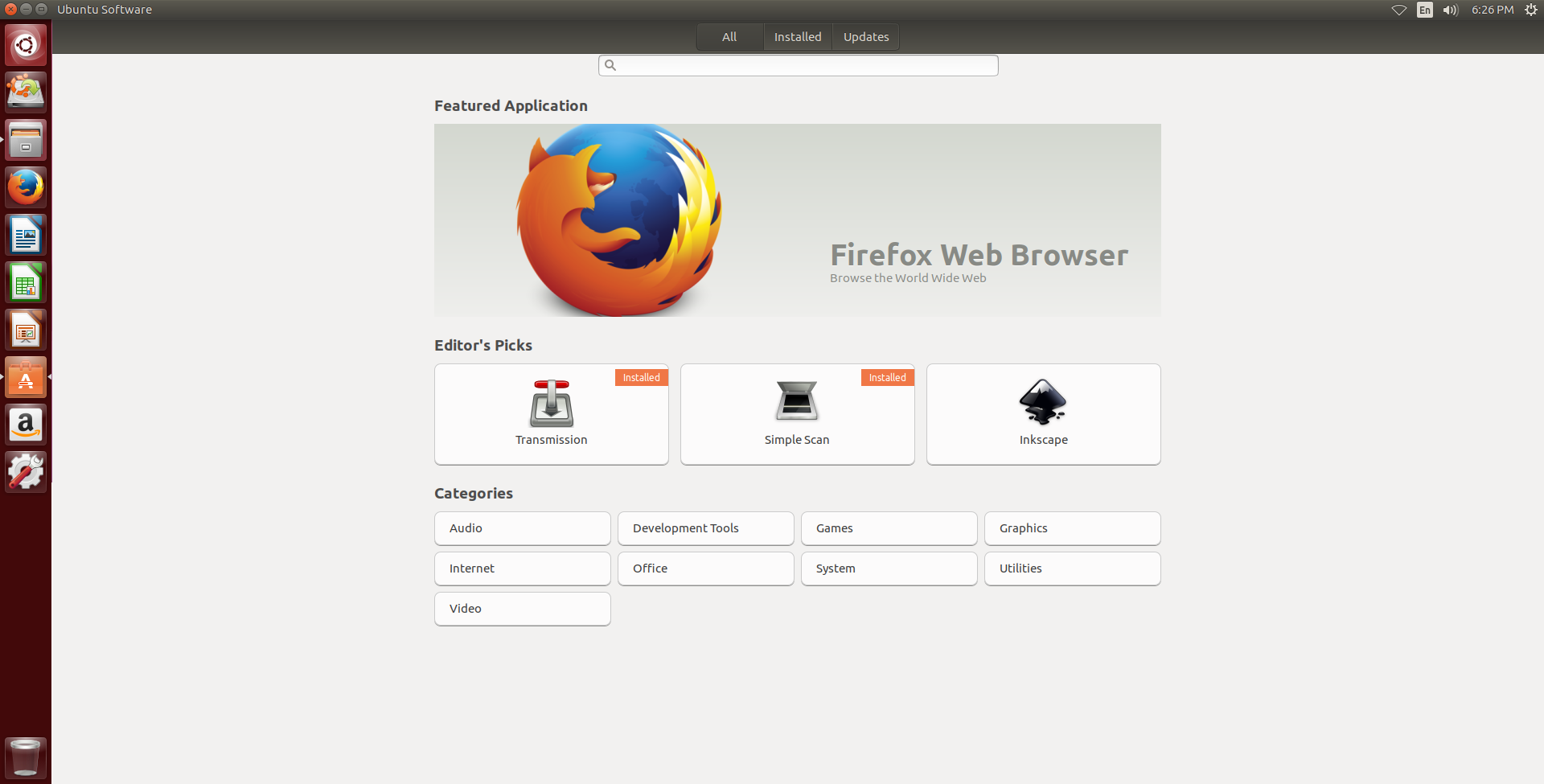Open the network indicator in top bar
Image resolution: width=1544 pixels, height=784 pixels.
1399,10
